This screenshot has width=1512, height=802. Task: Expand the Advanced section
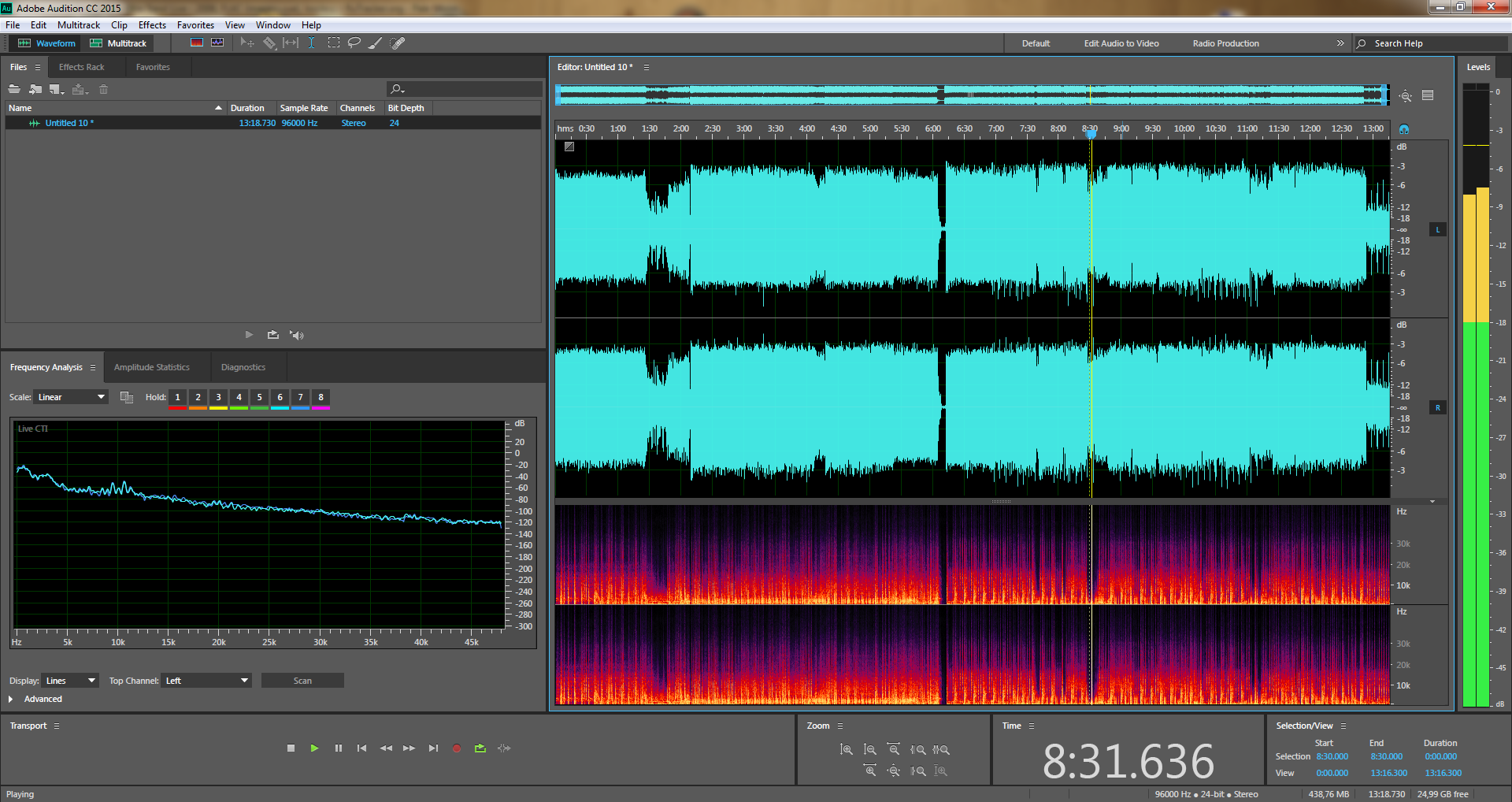coord(11,699)
